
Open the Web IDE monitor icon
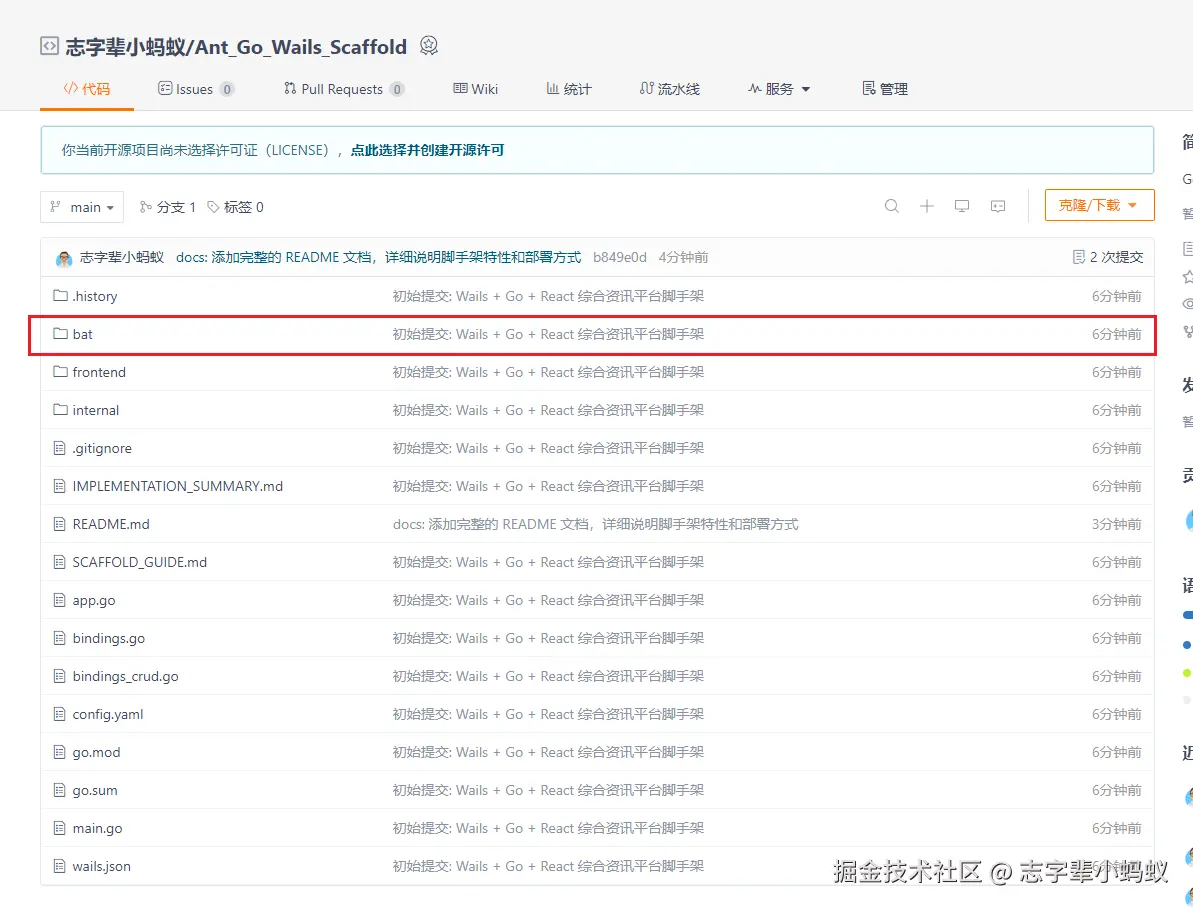point(962,206)
